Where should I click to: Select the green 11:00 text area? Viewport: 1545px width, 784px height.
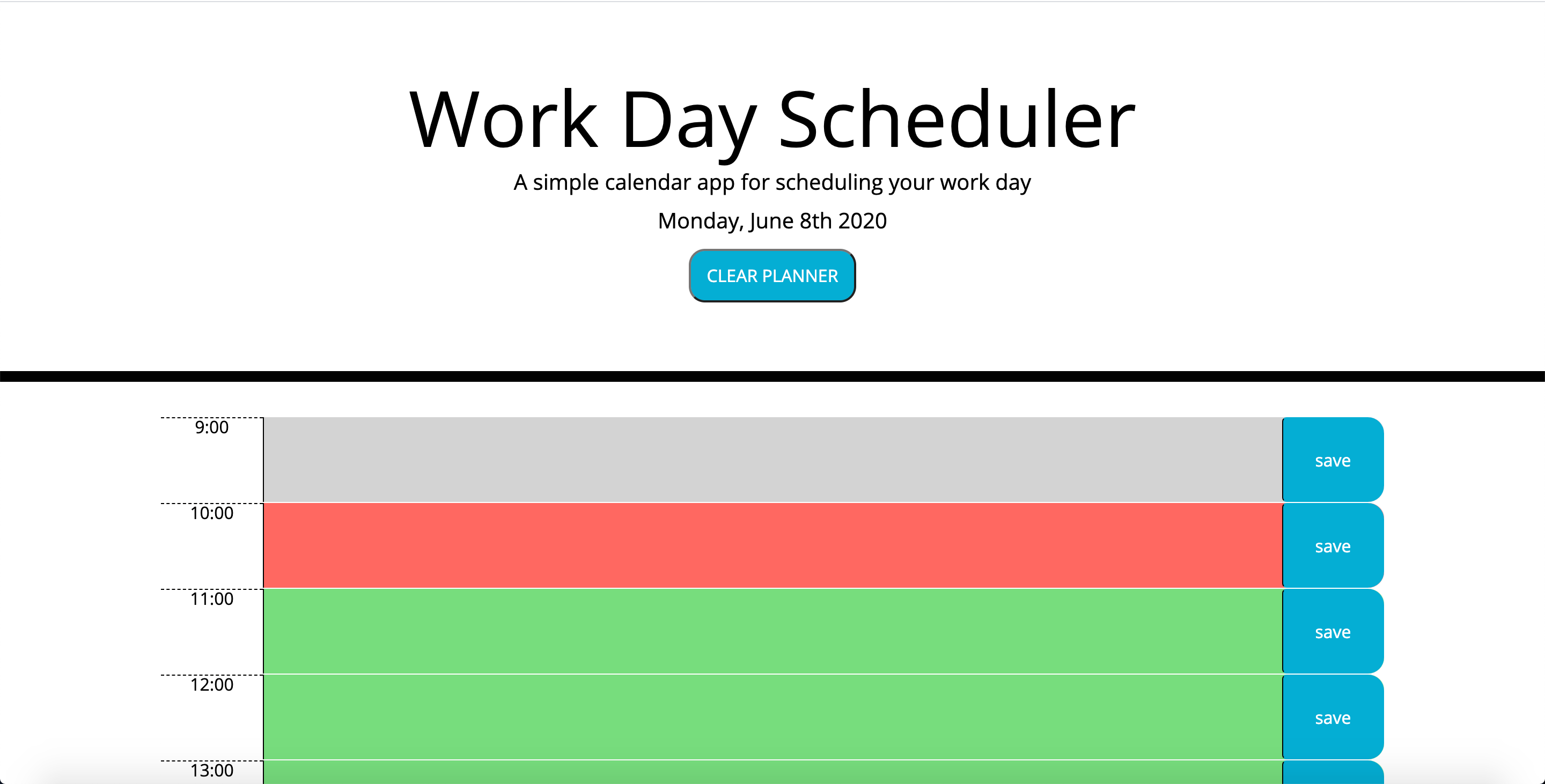[772, 631]
